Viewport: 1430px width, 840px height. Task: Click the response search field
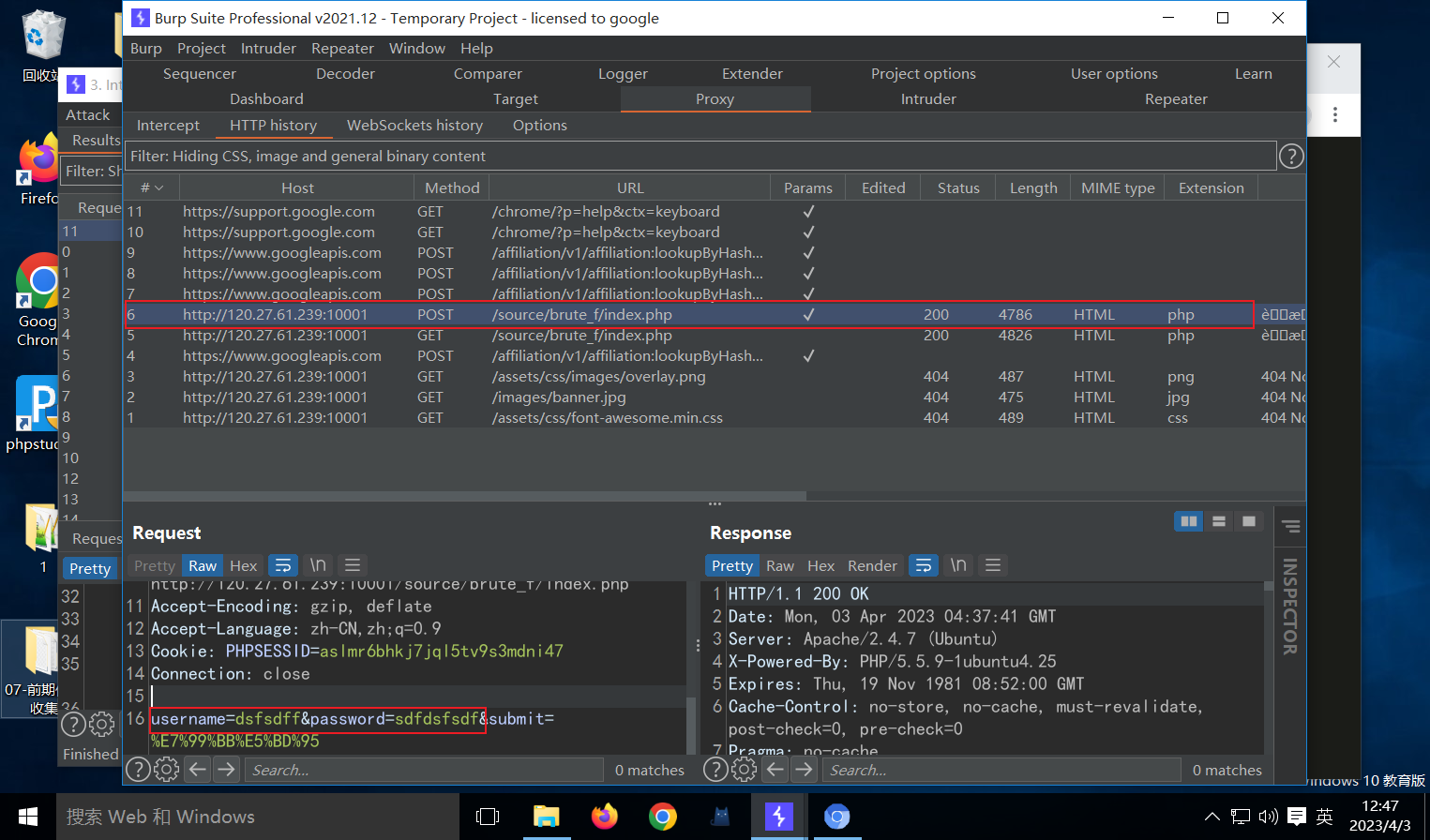pyautogui.click(x=1001, y=770)
